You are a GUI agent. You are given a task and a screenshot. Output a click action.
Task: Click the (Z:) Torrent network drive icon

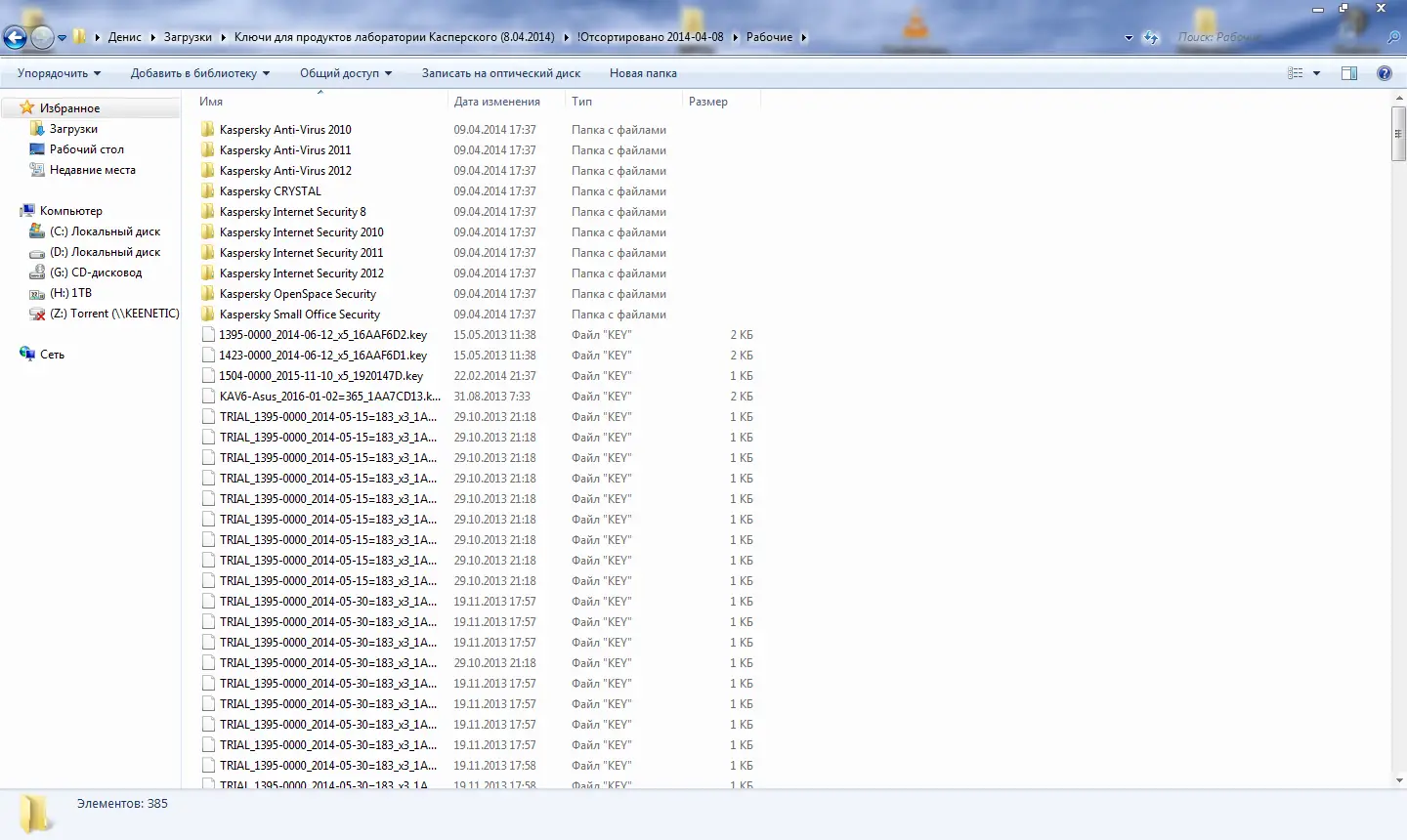pyautogui.click(x=37, y=314)
